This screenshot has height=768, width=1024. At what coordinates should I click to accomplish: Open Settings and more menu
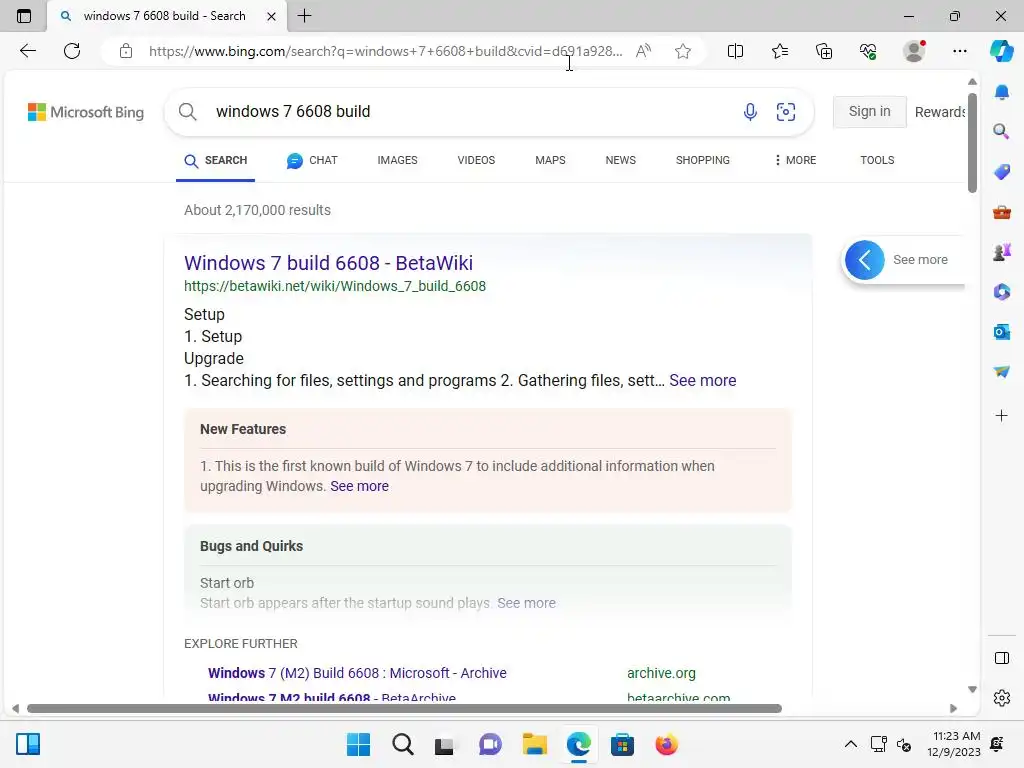coord(959,51)
